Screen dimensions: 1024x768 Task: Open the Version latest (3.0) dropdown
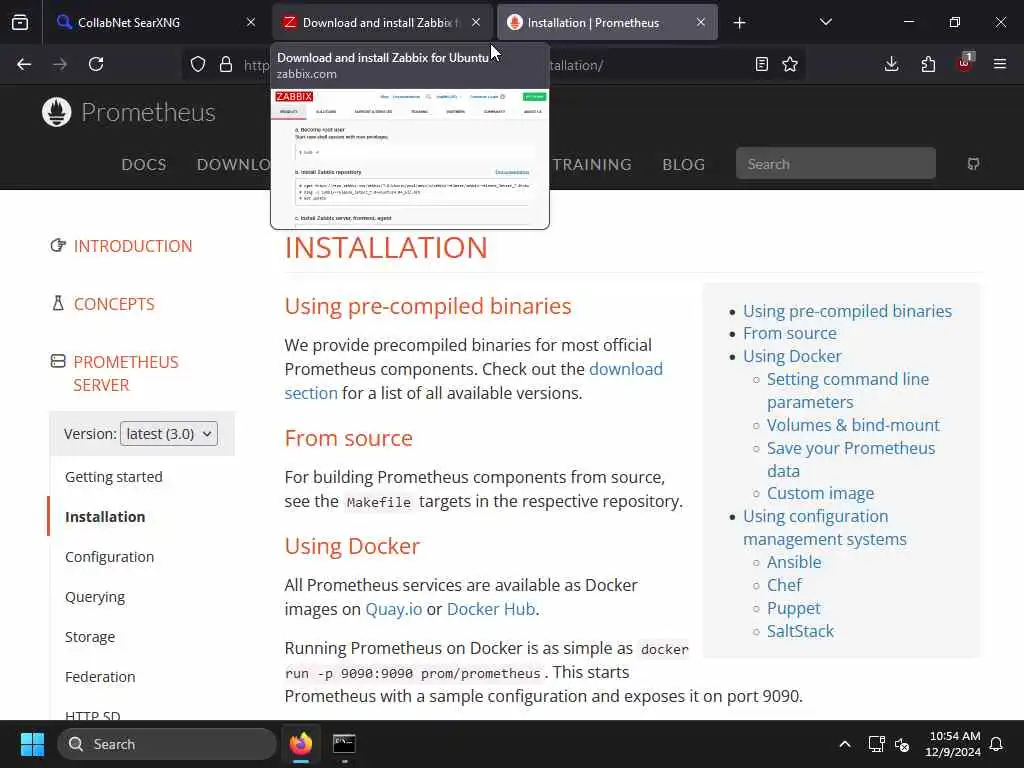[x=169, y=434]
